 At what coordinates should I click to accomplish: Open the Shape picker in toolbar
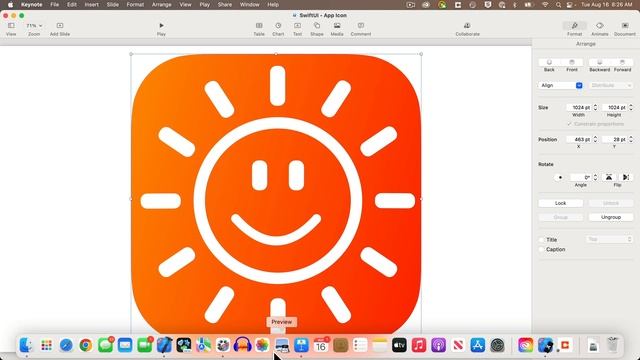click(317, 29)
